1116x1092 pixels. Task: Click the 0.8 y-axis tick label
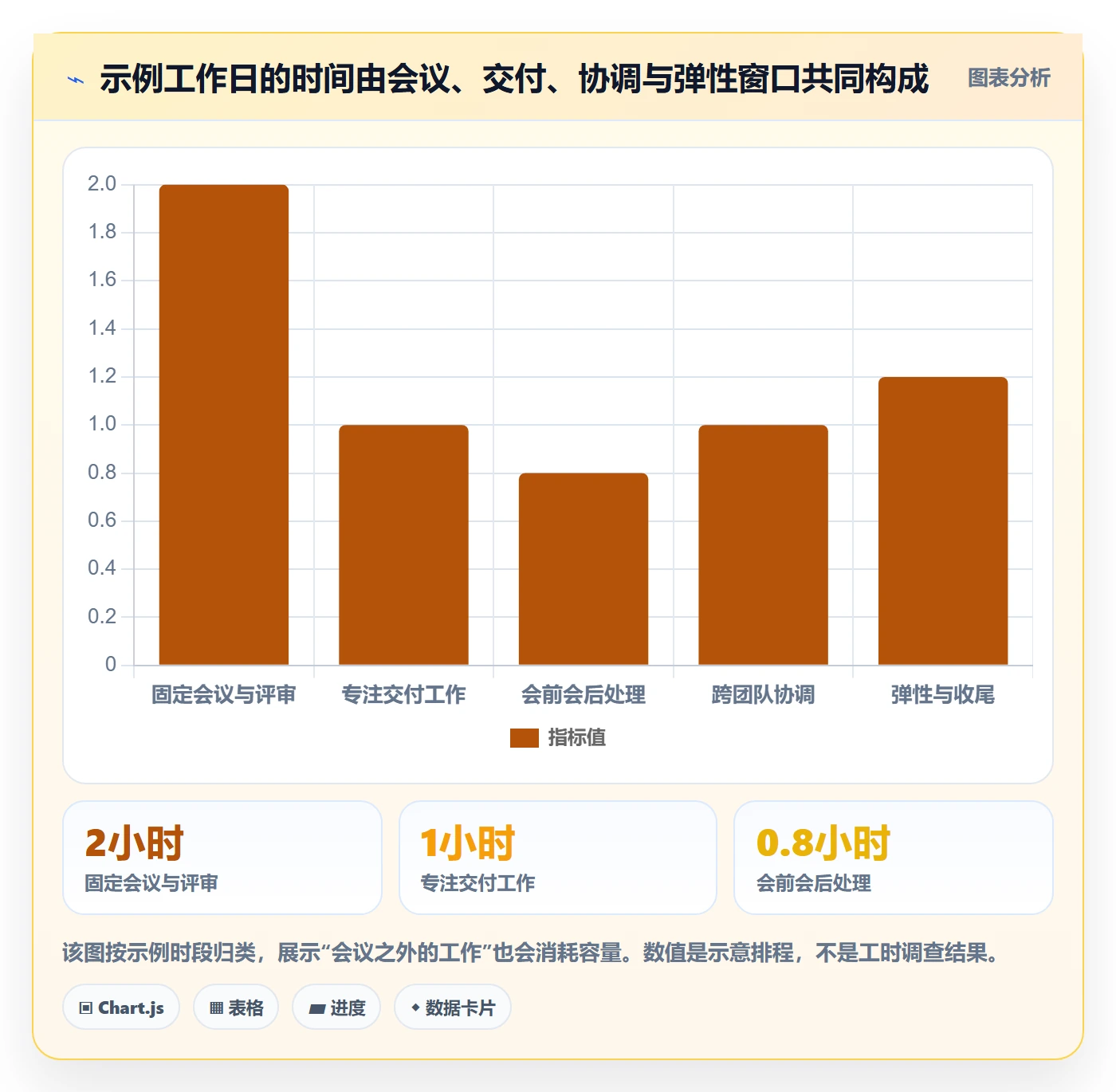(x=102, y=473)
